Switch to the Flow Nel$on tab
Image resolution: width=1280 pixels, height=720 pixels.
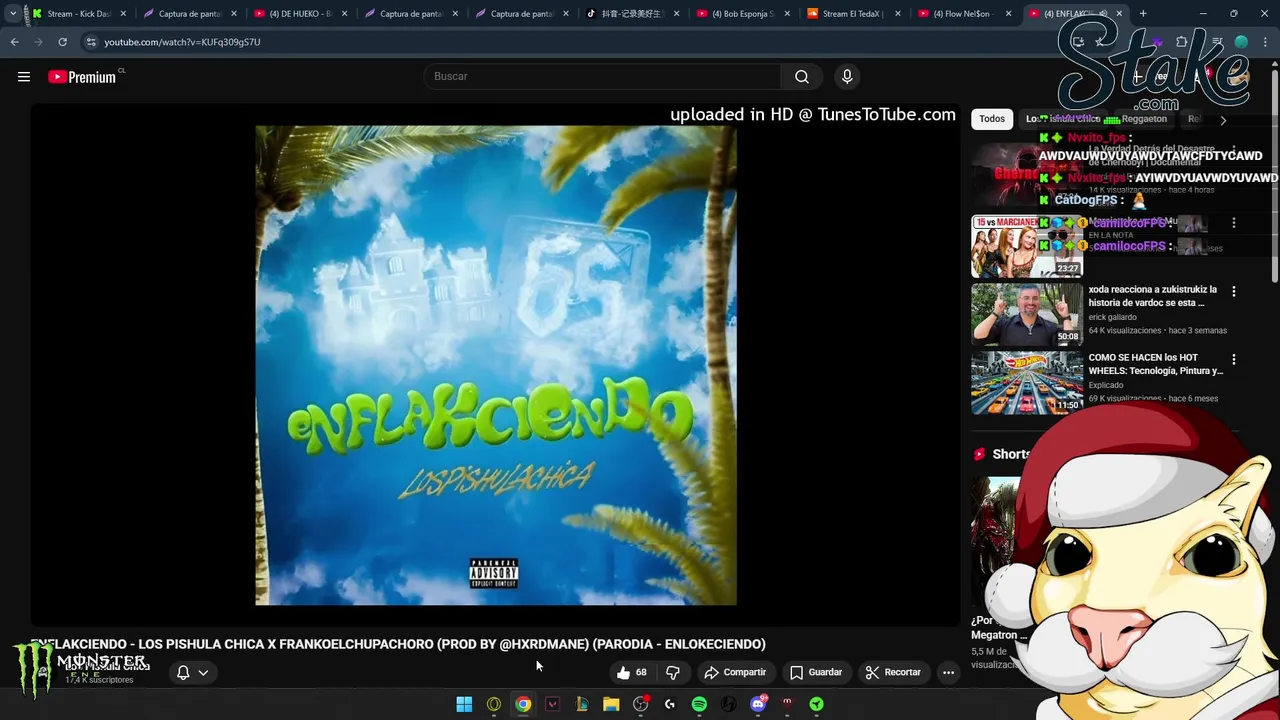point(963,14)
